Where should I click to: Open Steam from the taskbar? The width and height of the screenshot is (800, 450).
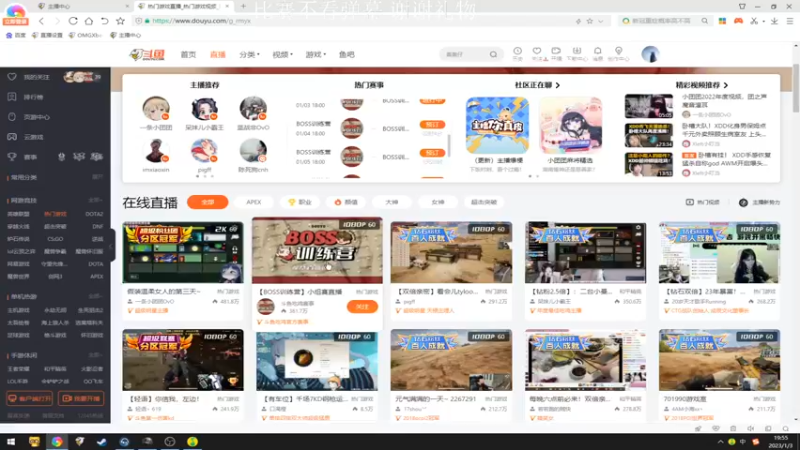(x=102, y=441)
